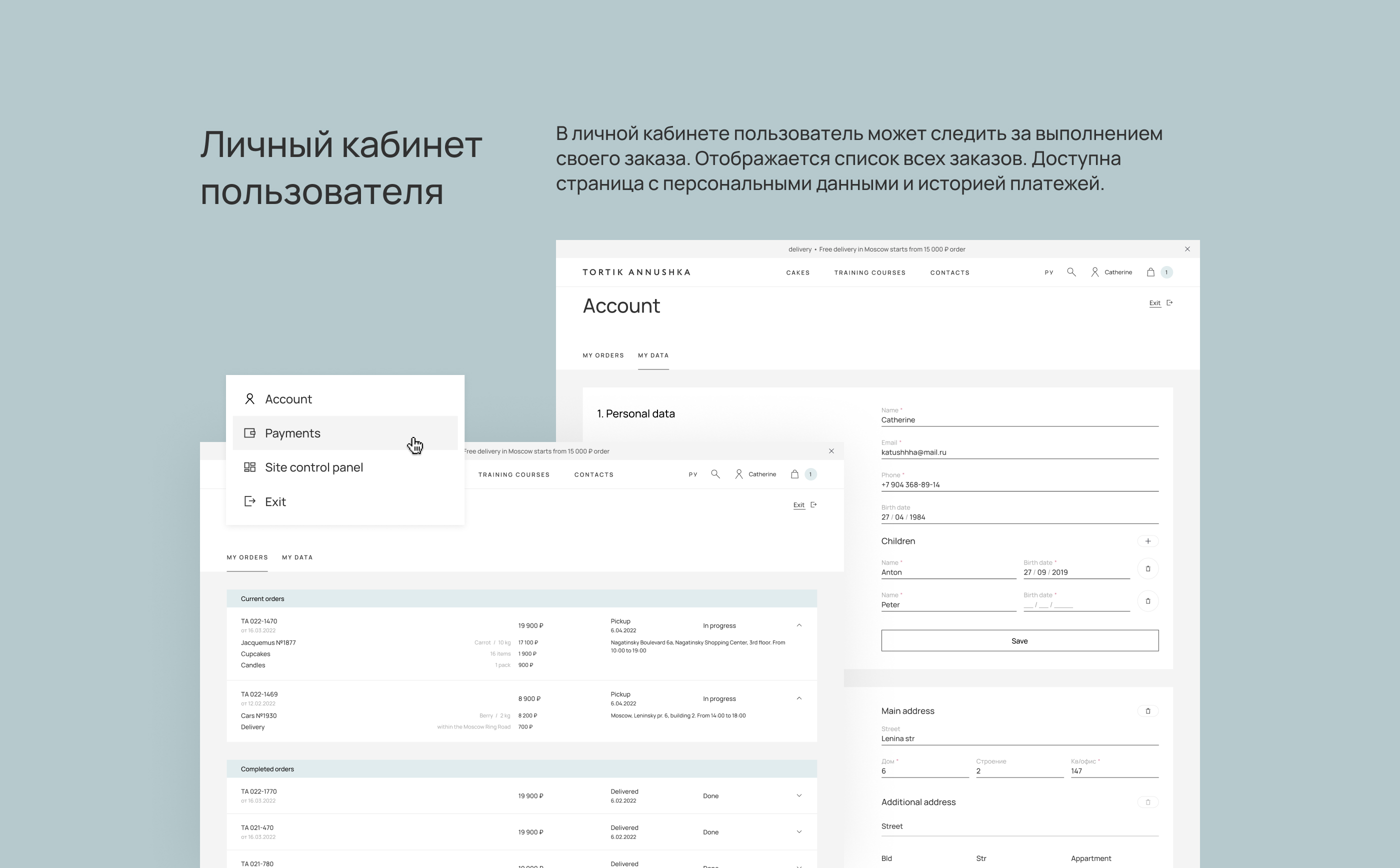Viewport: 1400px width, 868px height.
Task: Delete Peter child entry with trash icon
Action: 1147,601
